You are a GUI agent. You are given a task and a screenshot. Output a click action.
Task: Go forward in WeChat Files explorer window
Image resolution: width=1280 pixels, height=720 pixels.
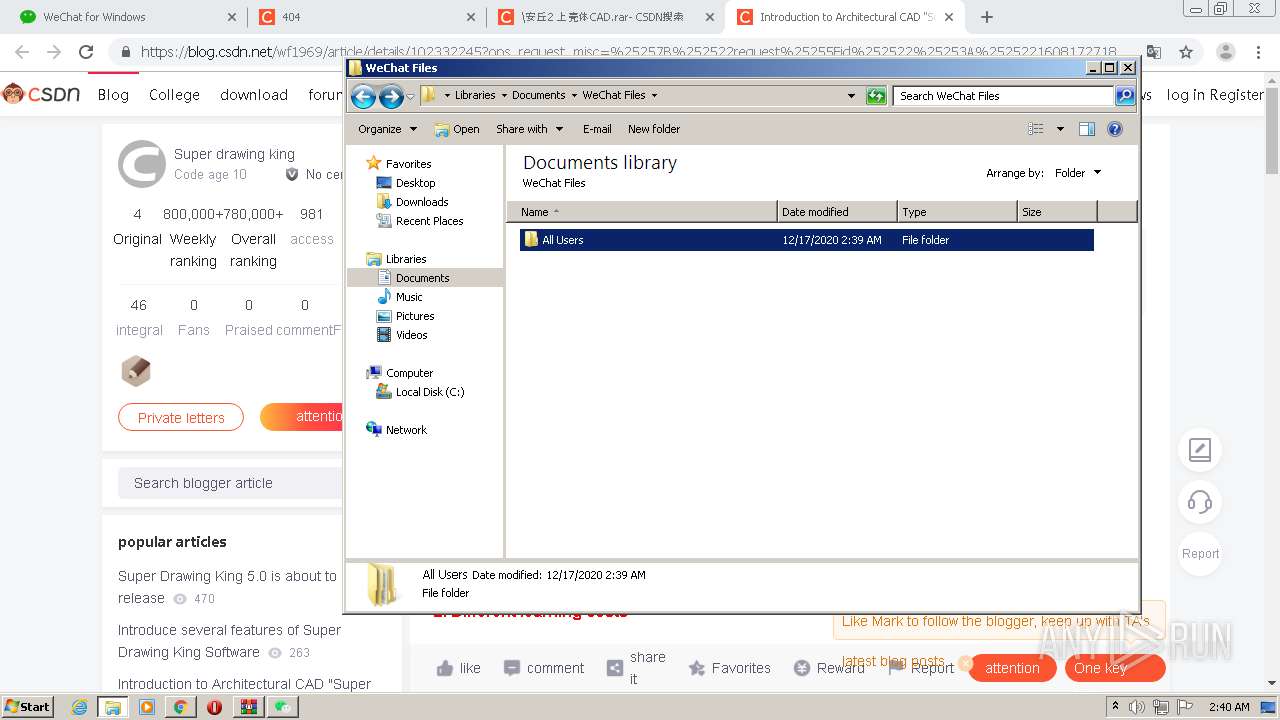[391, 96]
